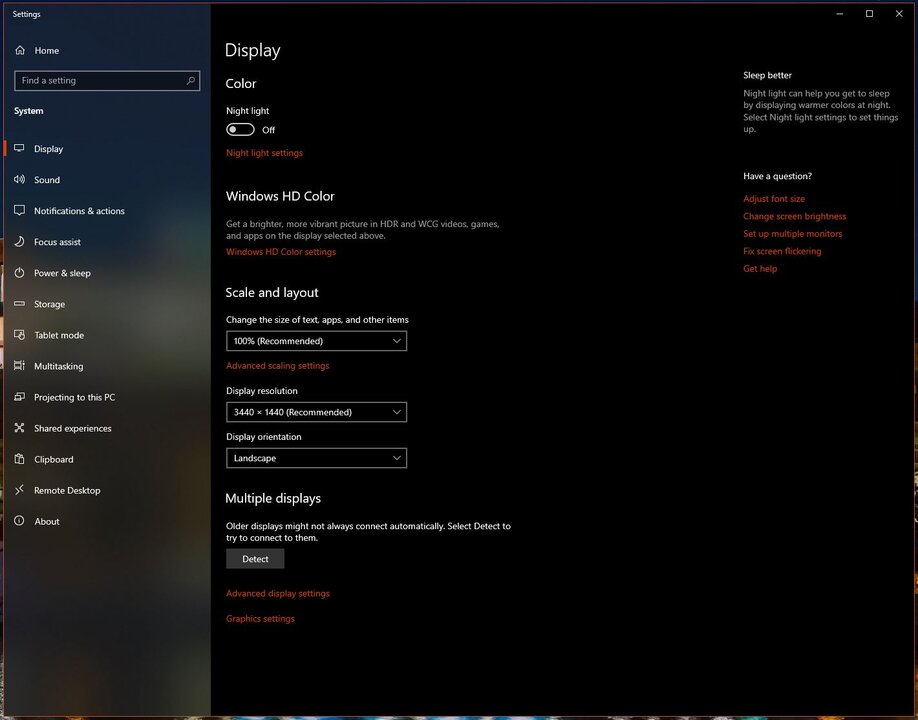Screen dimensions: 918x720
Task: Click the Power & sleep icon
Action: coord(19,273)
